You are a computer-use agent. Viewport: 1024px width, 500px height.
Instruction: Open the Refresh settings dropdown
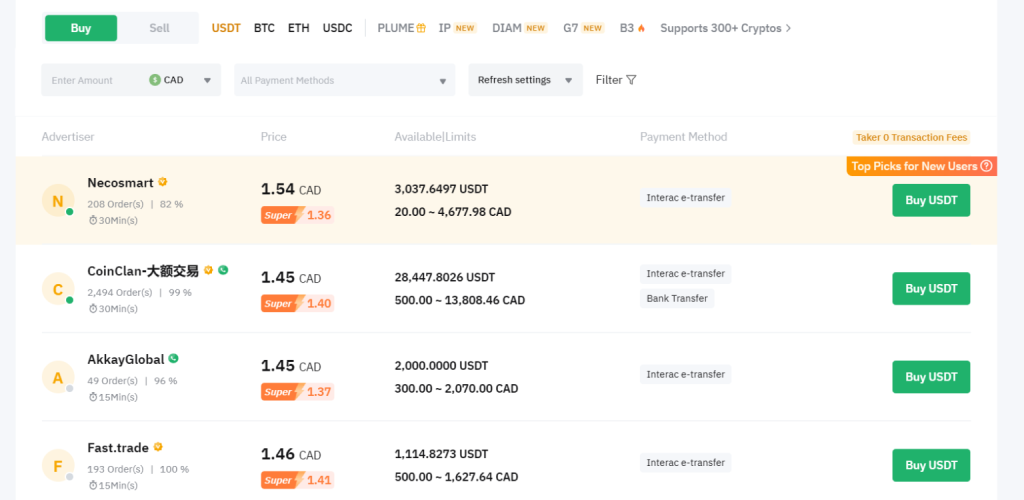point(525,80)
